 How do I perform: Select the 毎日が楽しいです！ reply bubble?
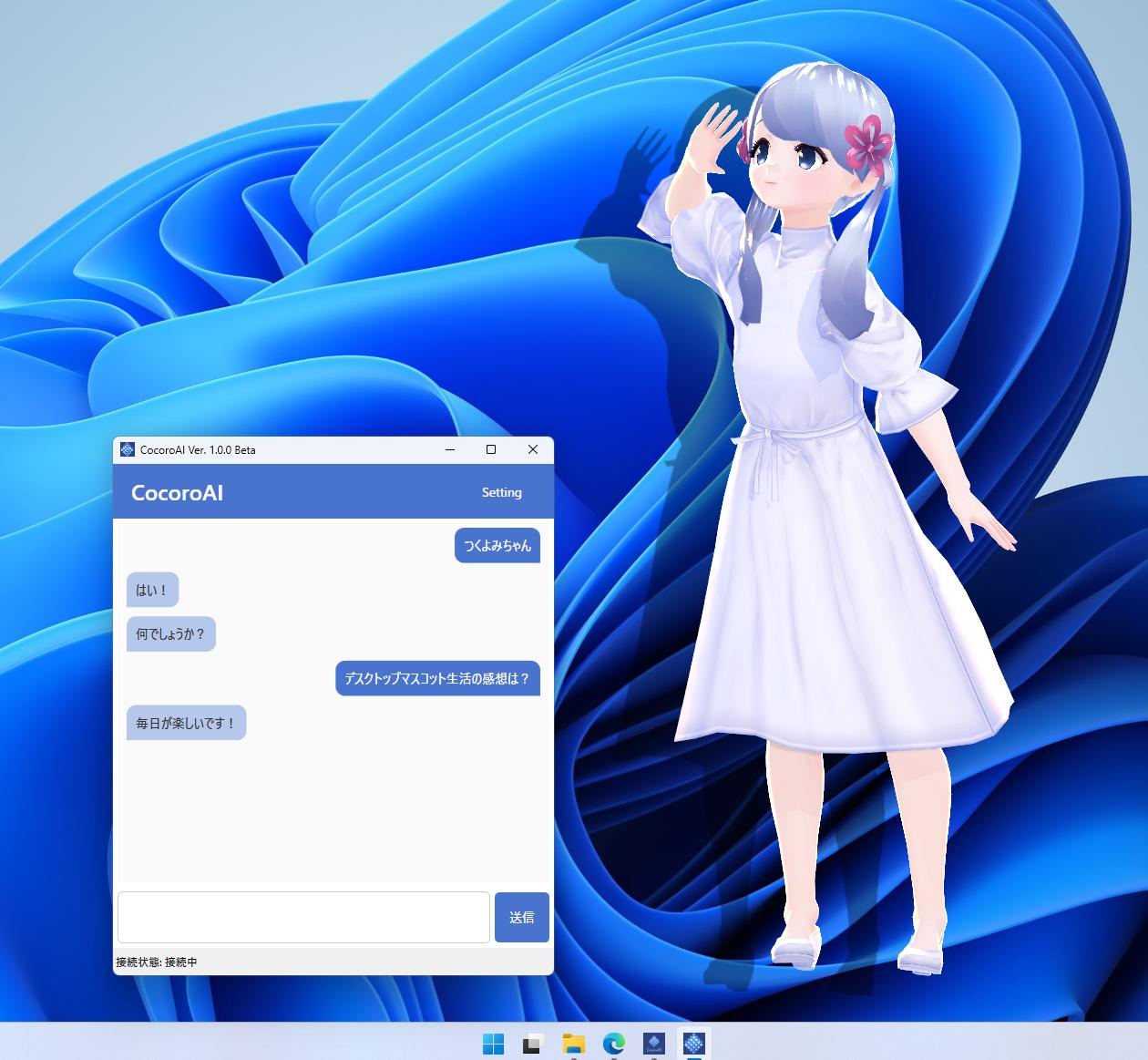pos(186,723)
